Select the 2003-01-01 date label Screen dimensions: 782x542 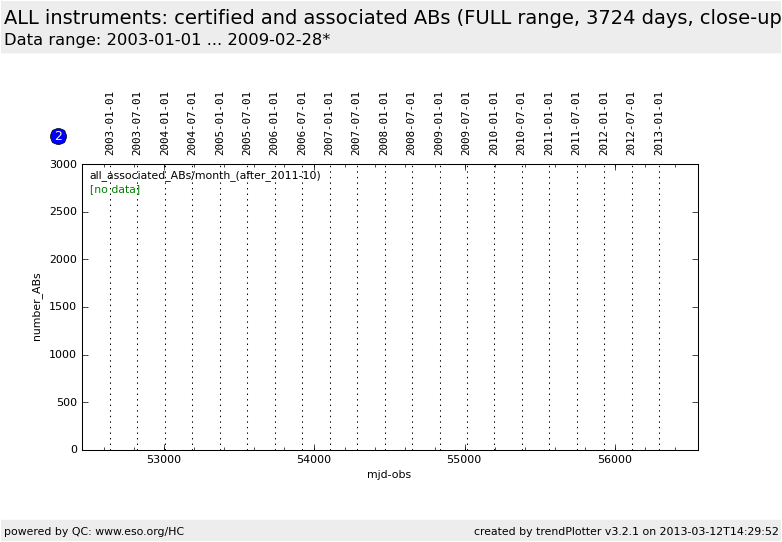pos(110,123)
